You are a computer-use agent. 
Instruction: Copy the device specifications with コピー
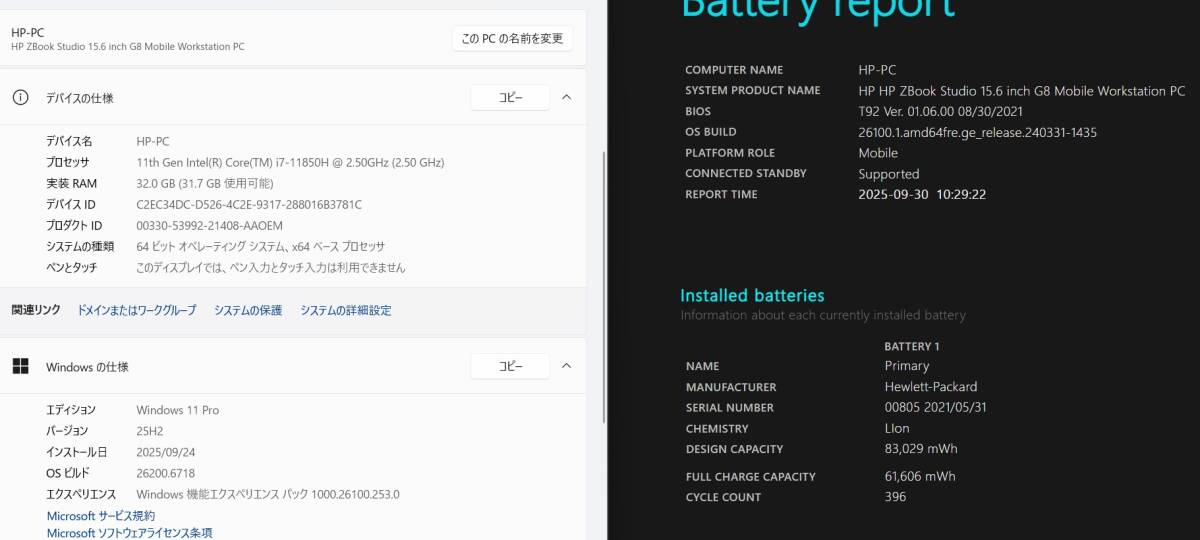click(510, 98)
